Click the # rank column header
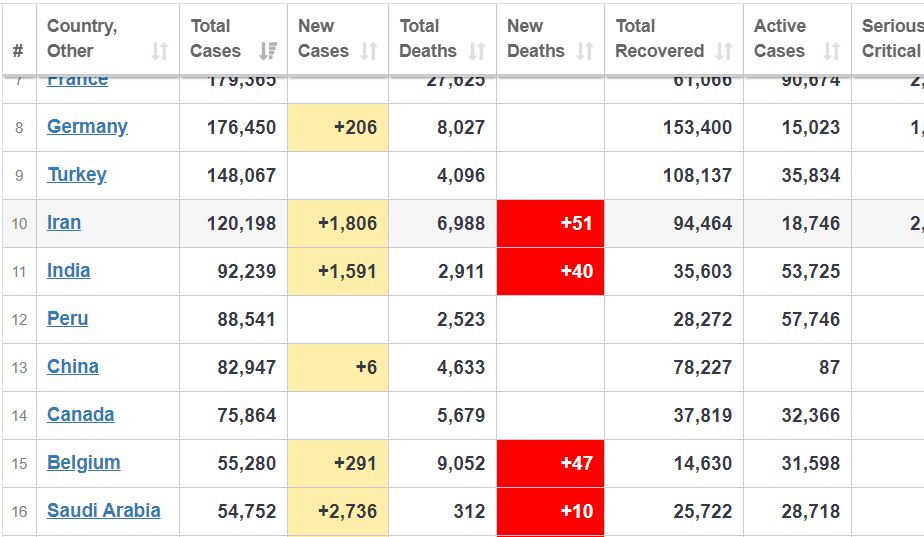Screen dimensions: 924x537 (18, 51)
